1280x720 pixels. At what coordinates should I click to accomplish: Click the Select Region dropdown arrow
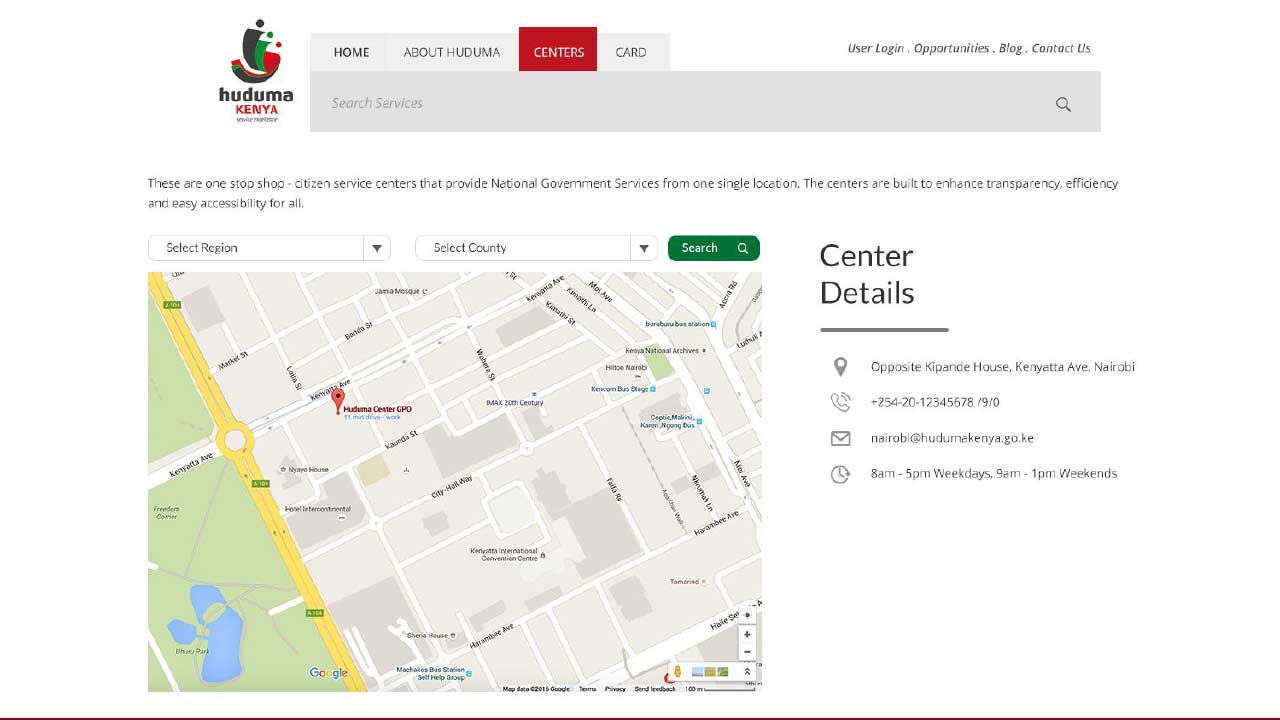(x=377, y=248)
